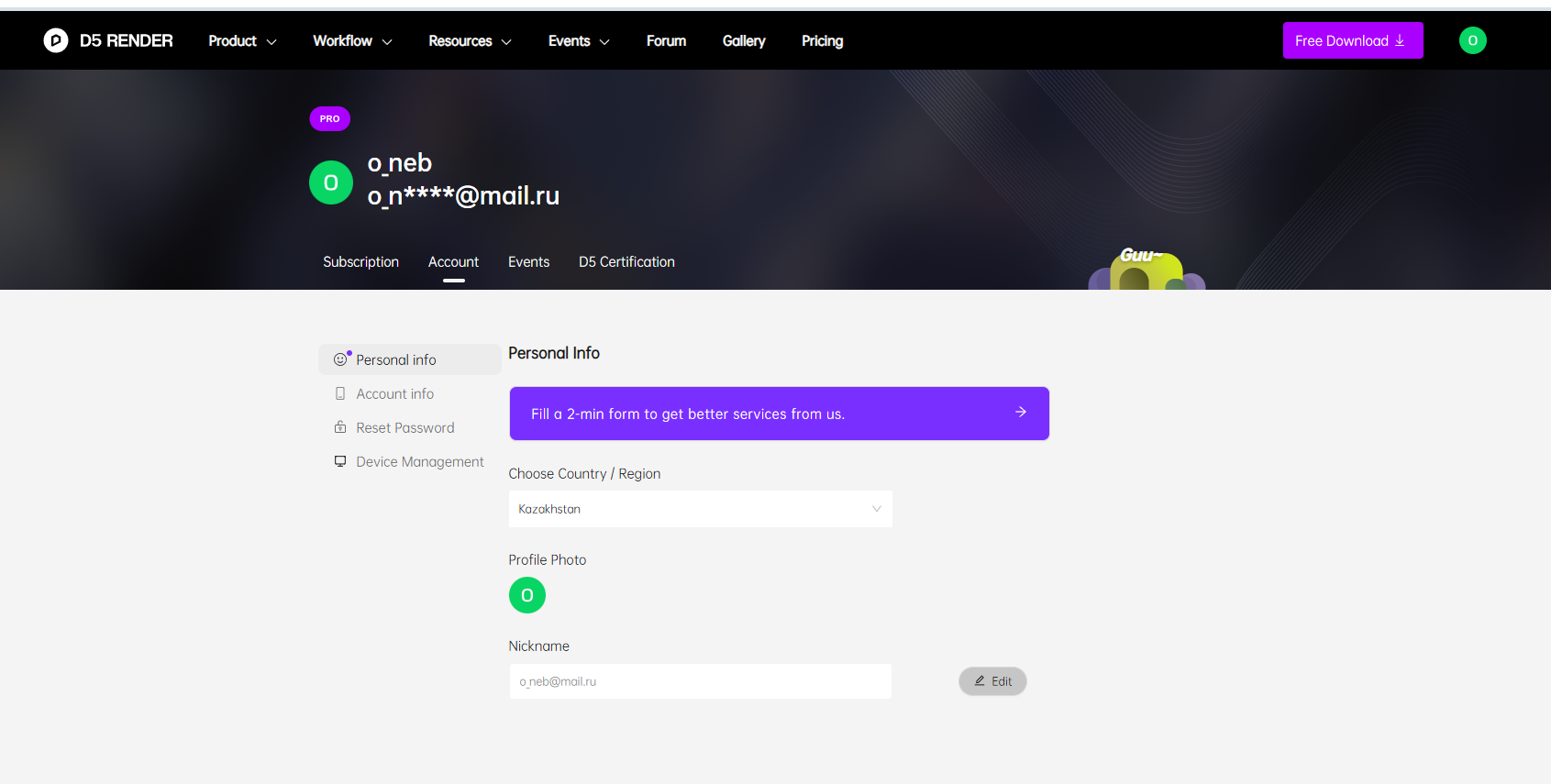Open the 2-min form banner

779,414
